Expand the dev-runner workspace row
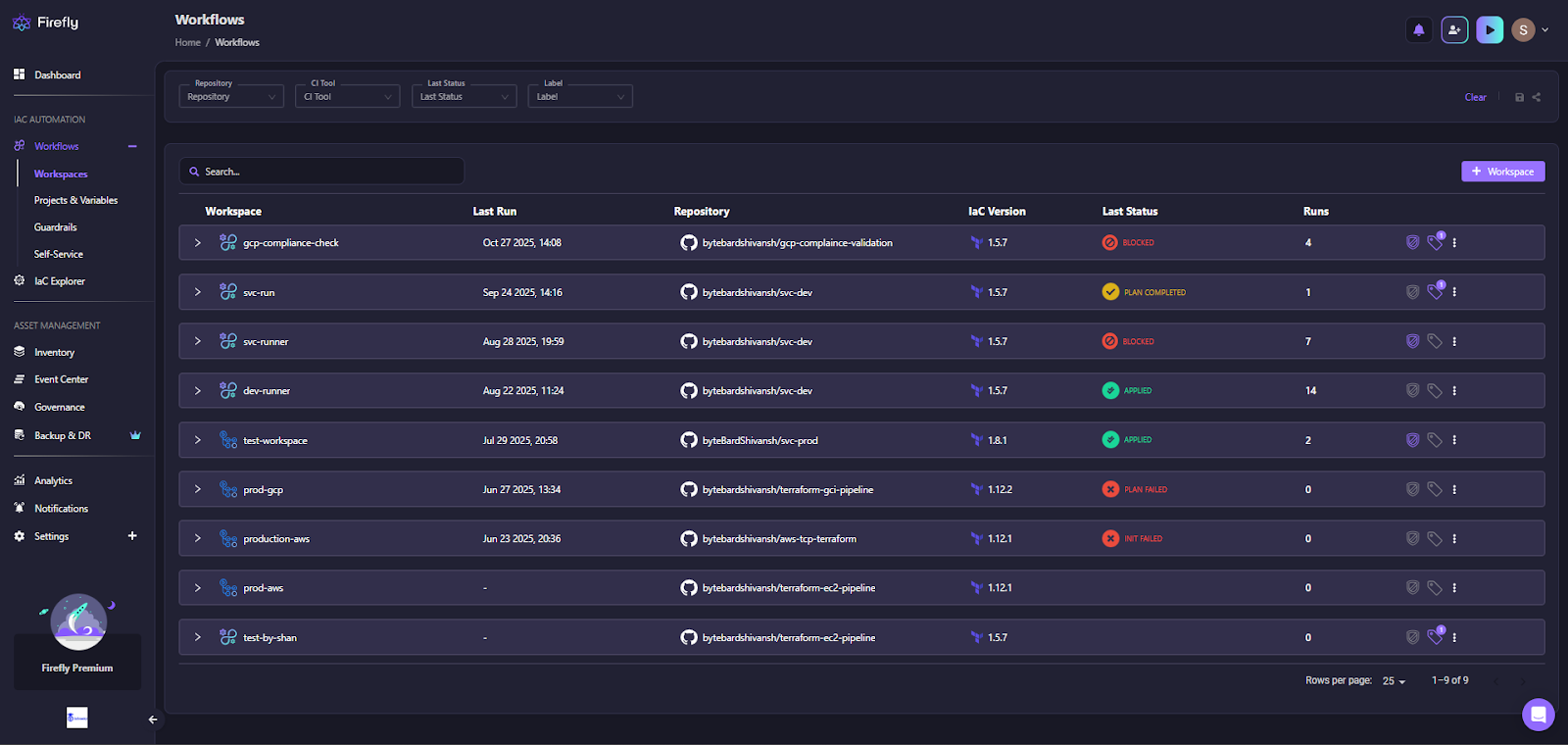 coord(197,390)
